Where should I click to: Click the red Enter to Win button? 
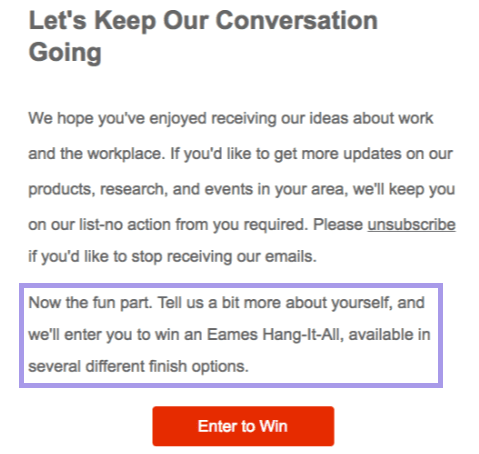[x=243, y=426]
